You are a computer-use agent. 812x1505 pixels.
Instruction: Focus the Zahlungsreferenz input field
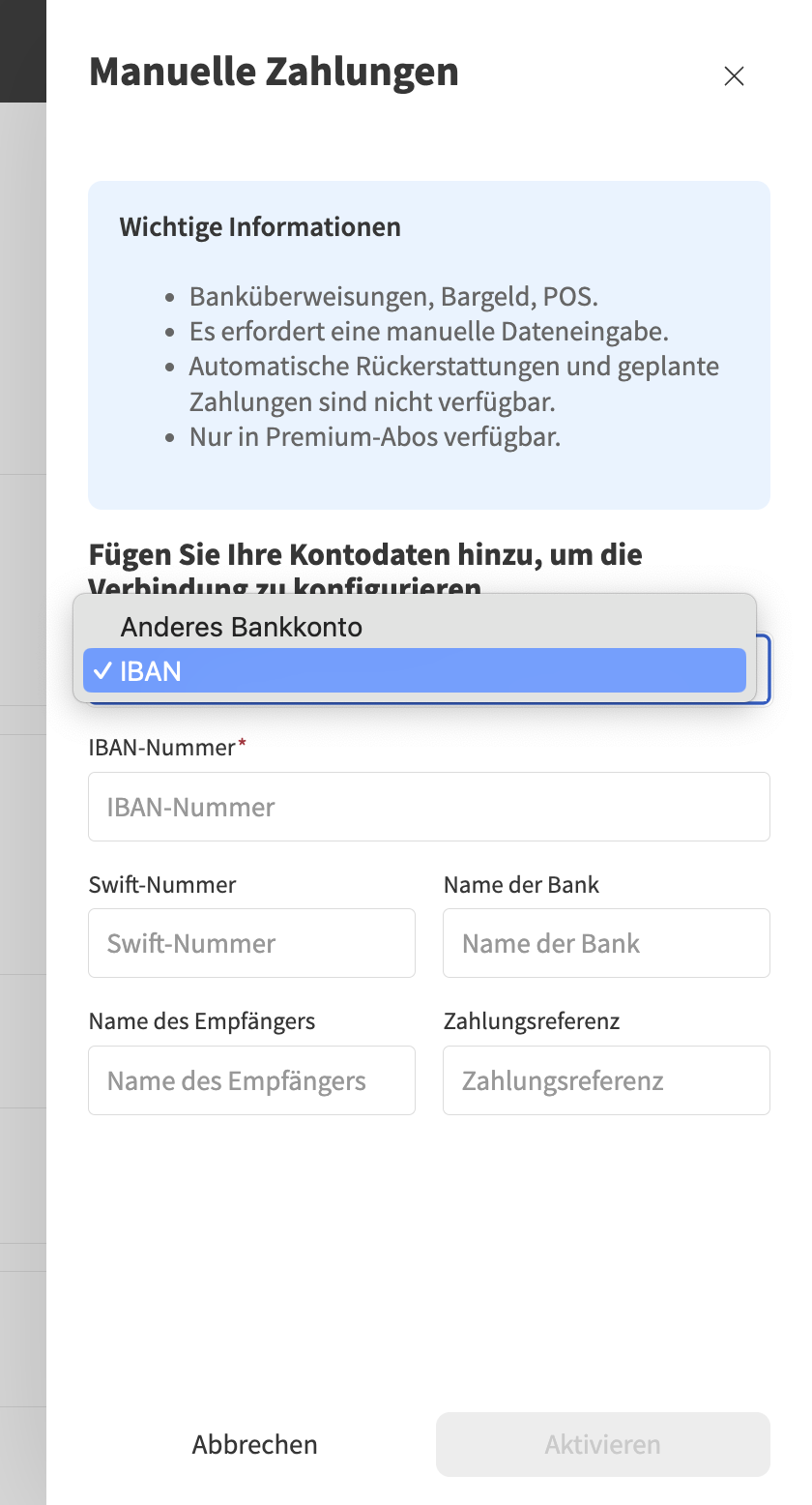click(x=606, y=1080)
